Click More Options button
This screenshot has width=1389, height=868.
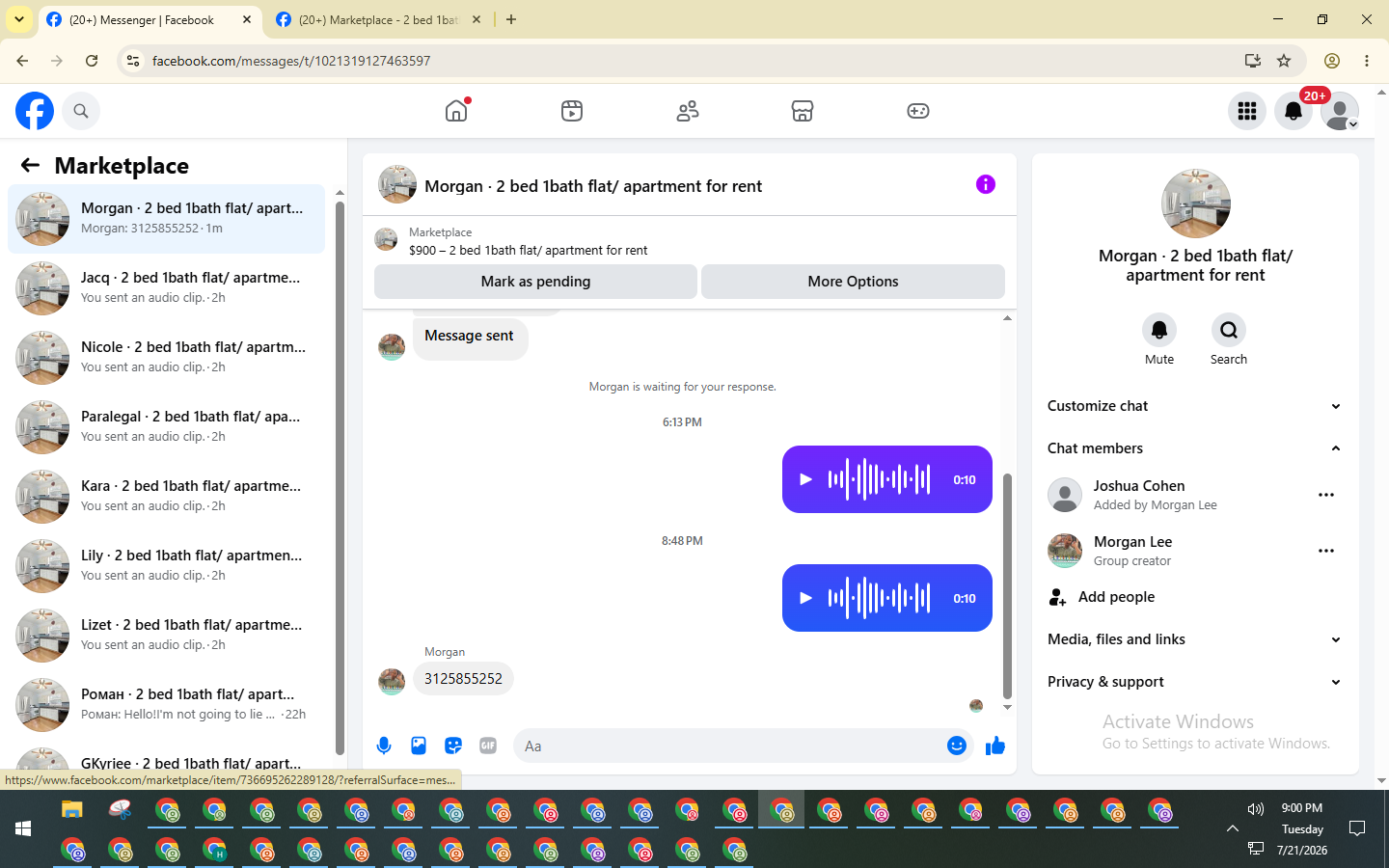pos(853,282)
